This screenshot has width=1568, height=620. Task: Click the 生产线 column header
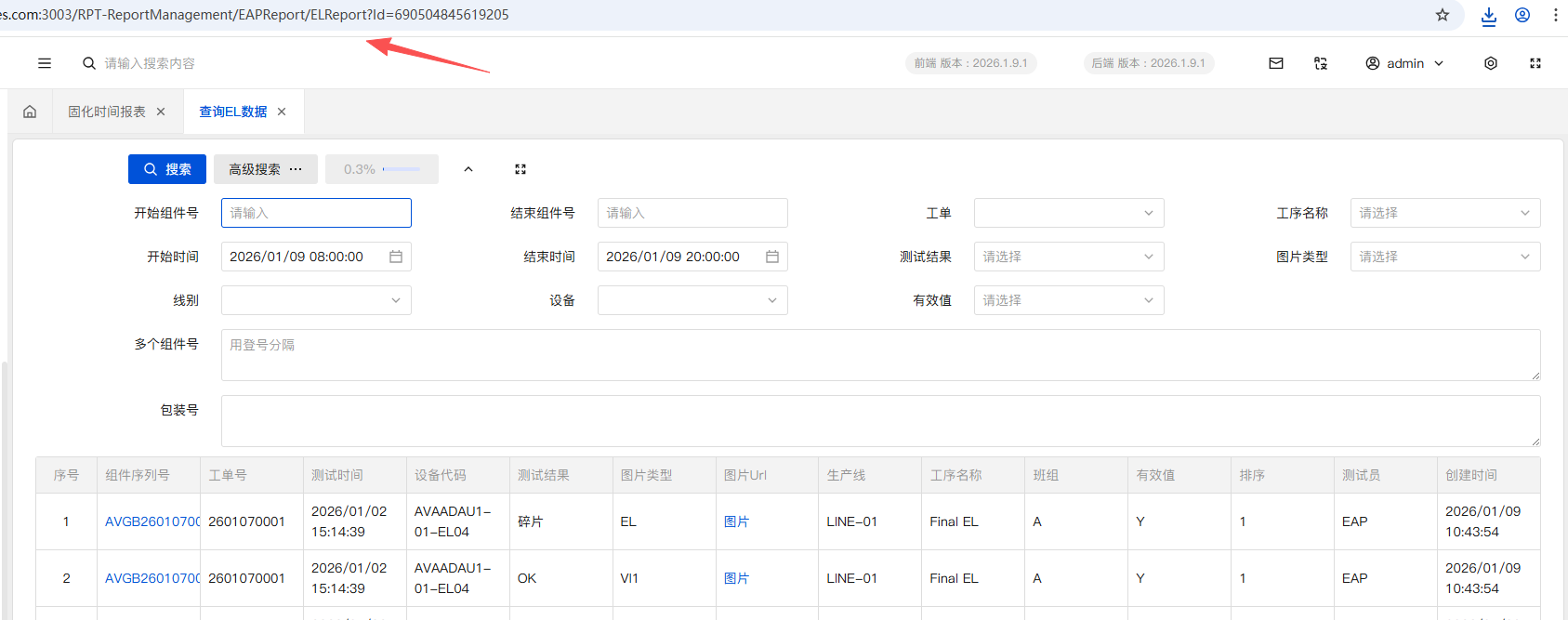point(870,475)
